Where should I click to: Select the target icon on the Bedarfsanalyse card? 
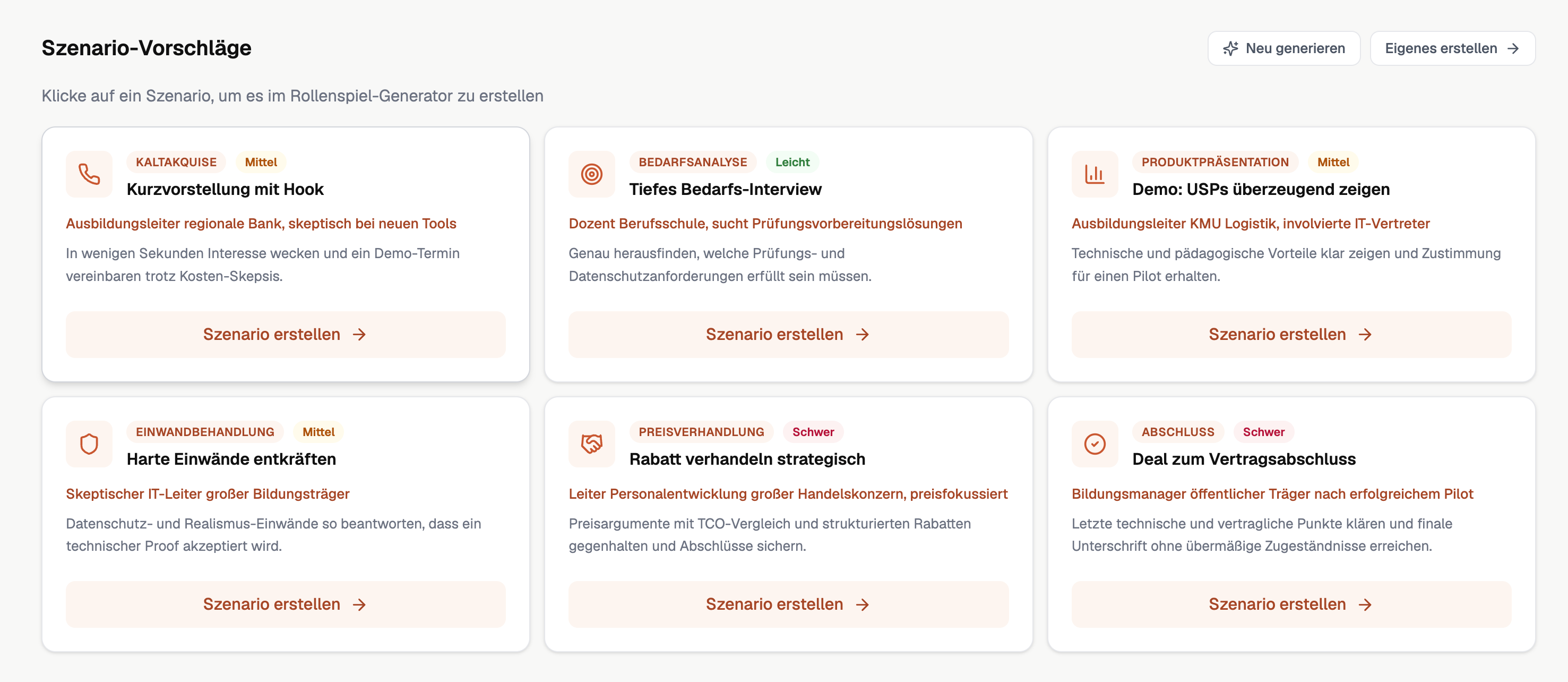point(592,174)
